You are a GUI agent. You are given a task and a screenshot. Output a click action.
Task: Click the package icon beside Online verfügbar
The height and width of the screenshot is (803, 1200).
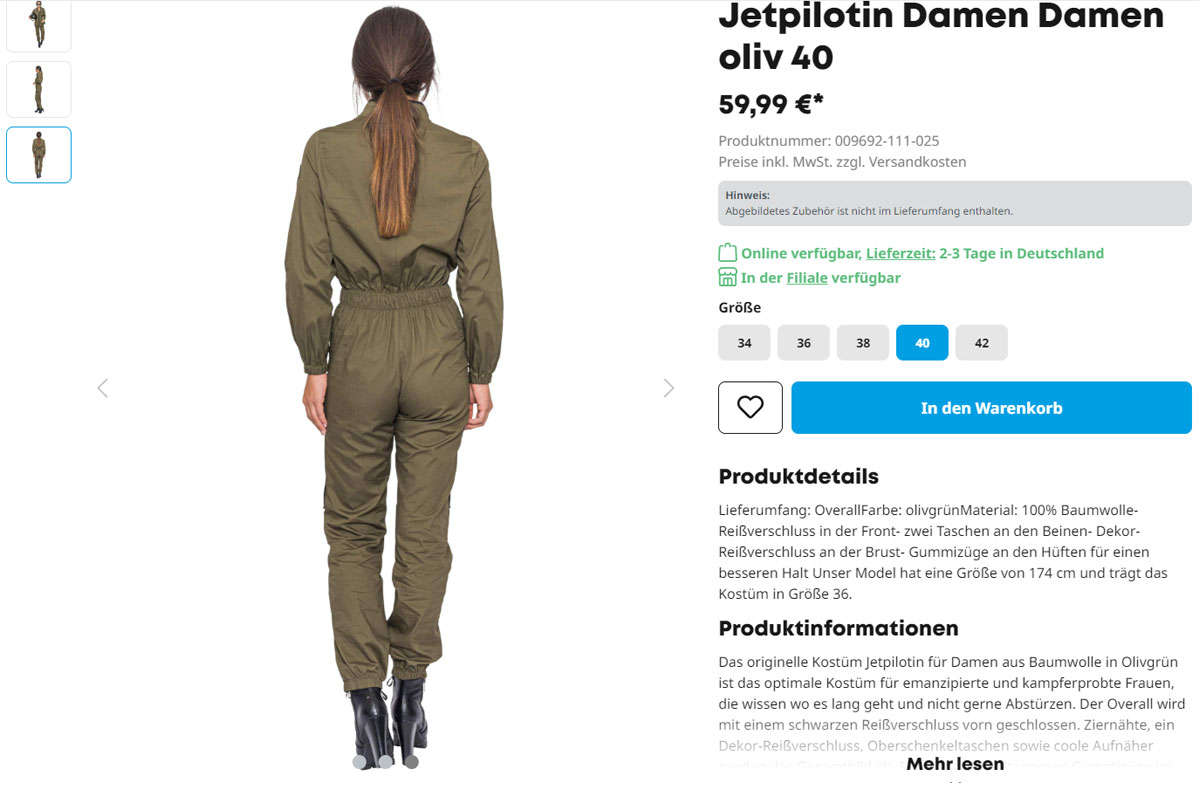(727, 253)
